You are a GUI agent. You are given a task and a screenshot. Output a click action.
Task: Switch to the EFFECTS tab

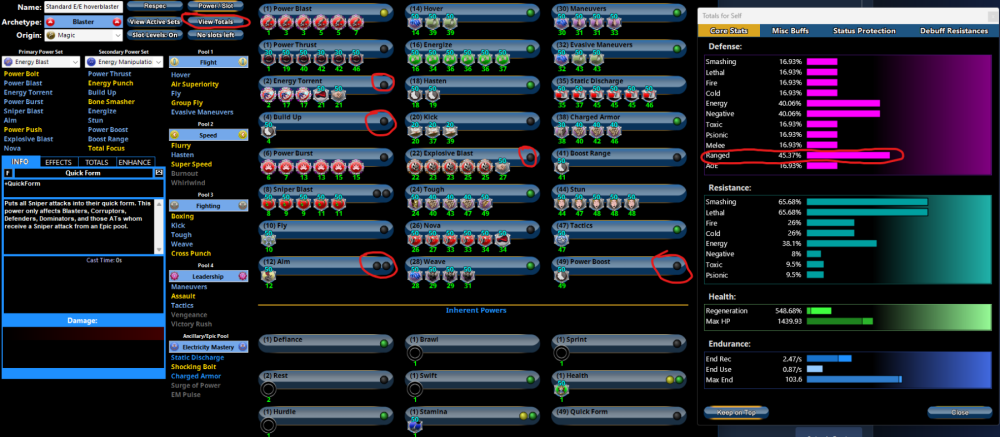(58, 161)
